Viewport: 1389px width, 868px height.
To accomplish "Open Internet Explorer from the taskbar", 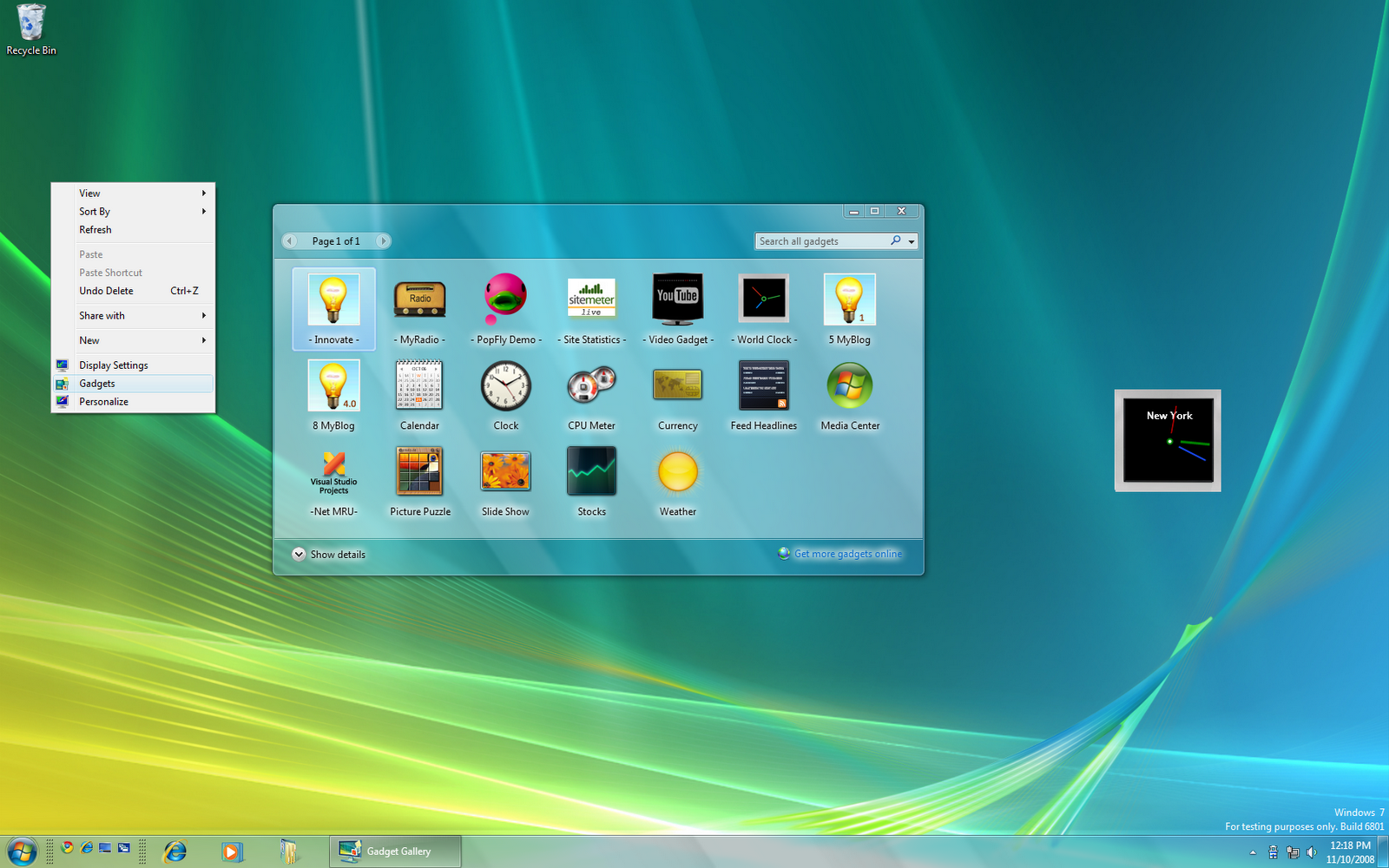I will point(175,852).
